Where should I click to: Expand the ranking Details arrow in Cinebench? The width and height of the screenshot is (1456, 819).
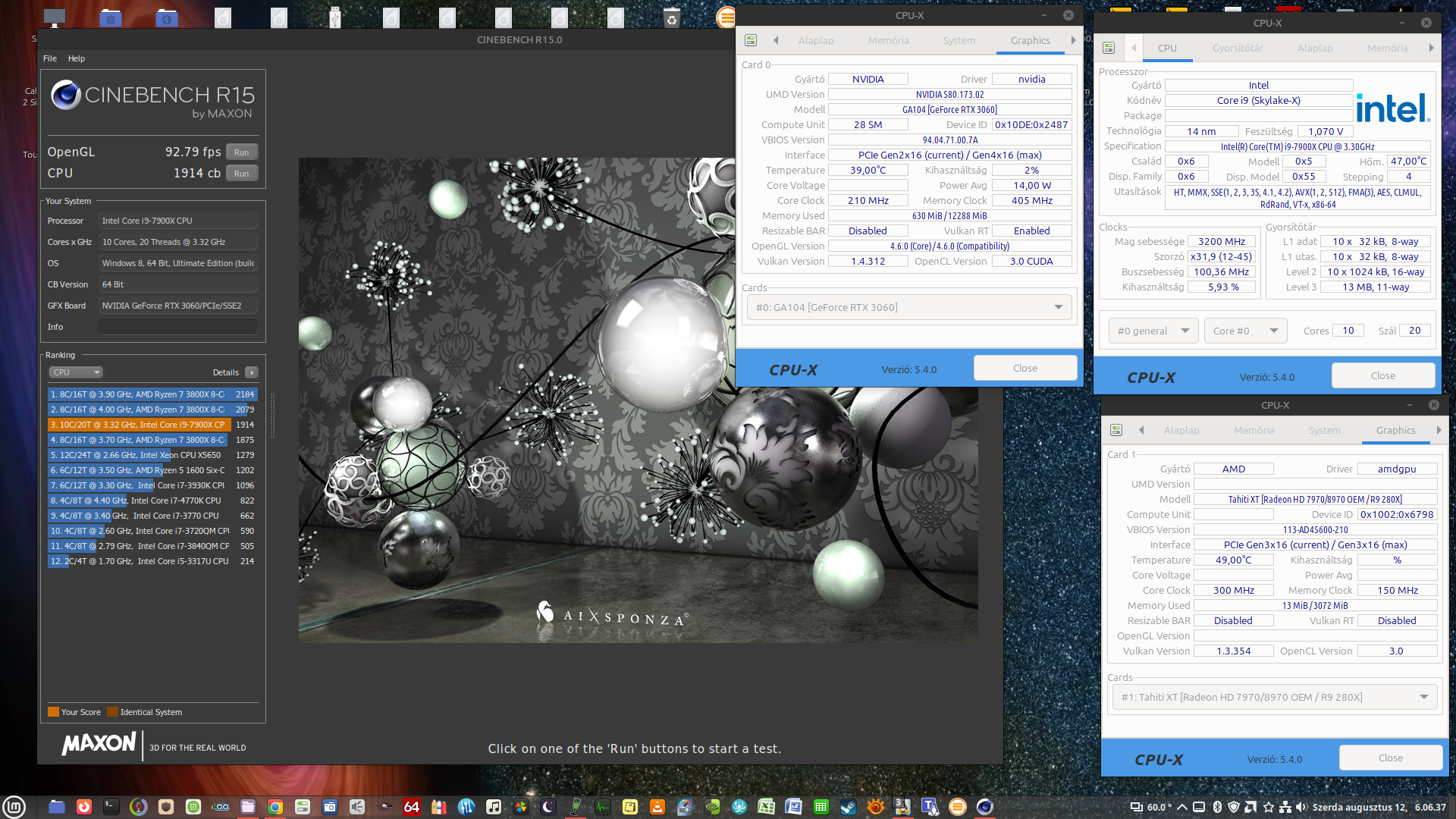click(x=252, y=372)
